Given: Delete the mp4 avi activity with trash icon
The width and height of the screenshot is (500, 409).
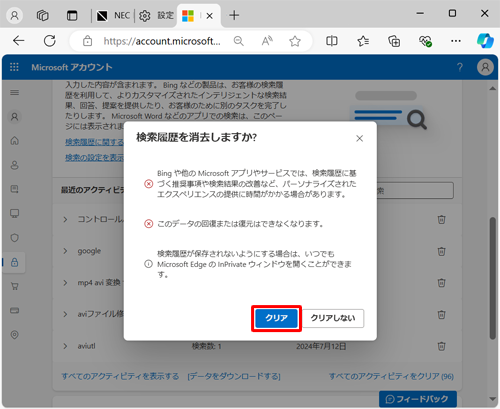Looking at the screenshot, I should coord(441,283).
